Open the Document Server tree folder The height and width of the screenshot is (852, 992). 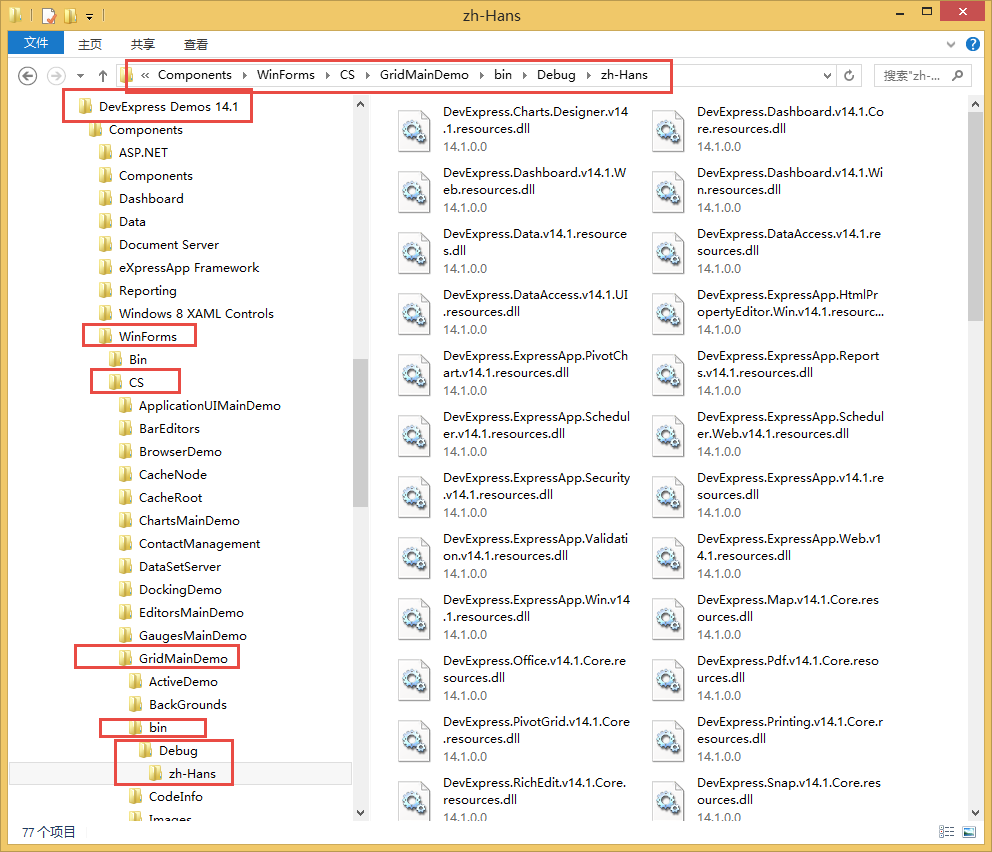tap(169, 245)
